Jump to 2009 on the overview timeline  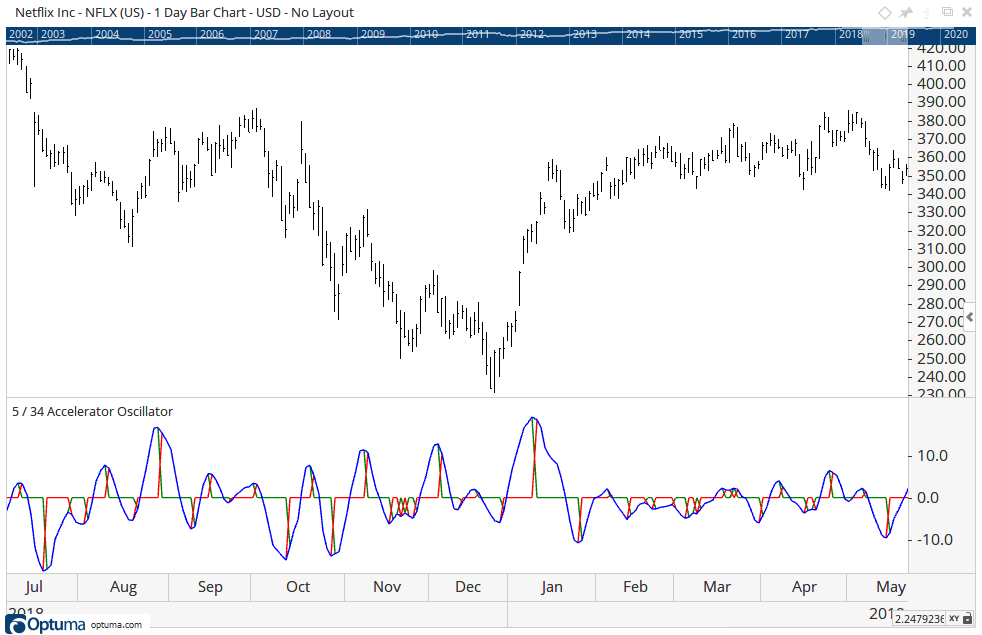373,34
